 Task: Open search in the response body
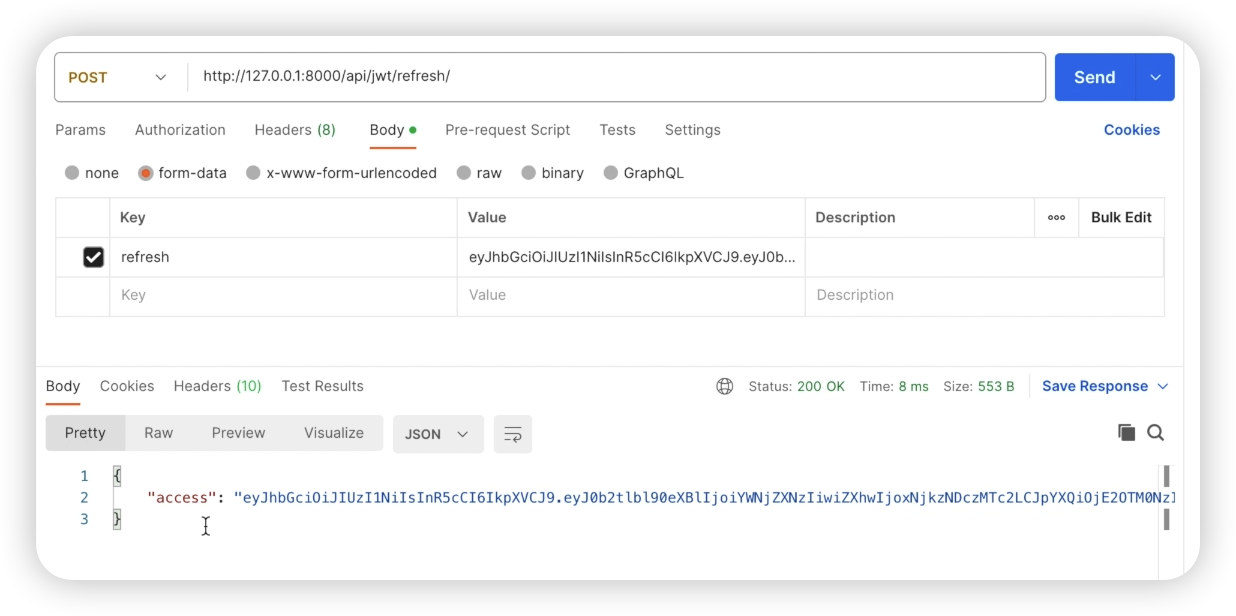click(x=1156, y=432)
